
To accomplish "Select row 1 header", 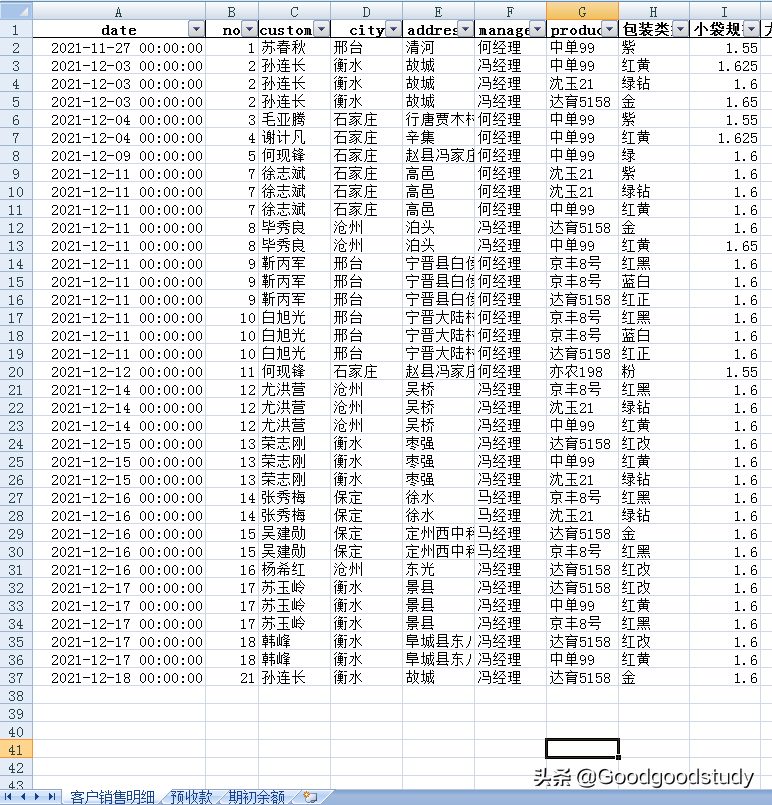I will coord(16,30).
